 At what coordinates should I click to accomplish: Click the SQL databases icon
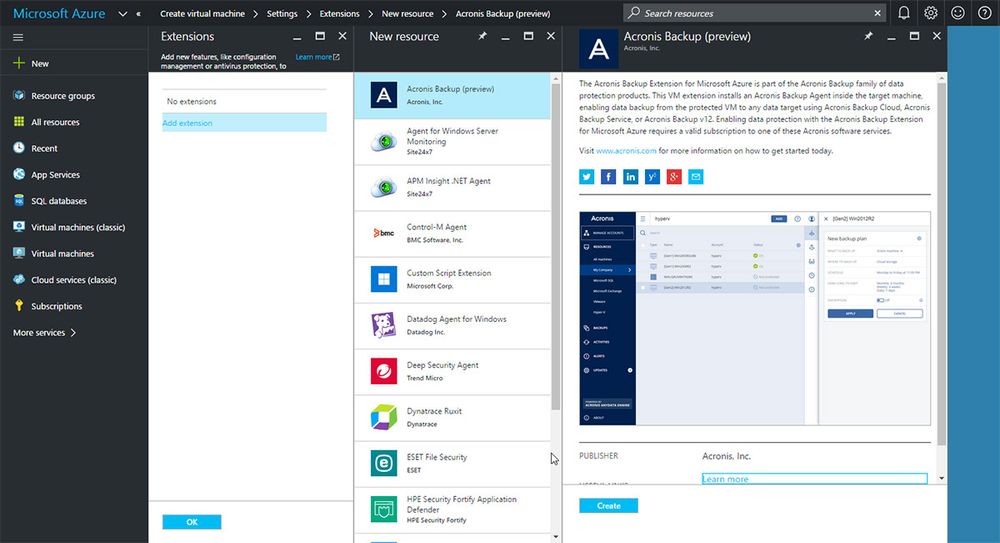[19, 200]
